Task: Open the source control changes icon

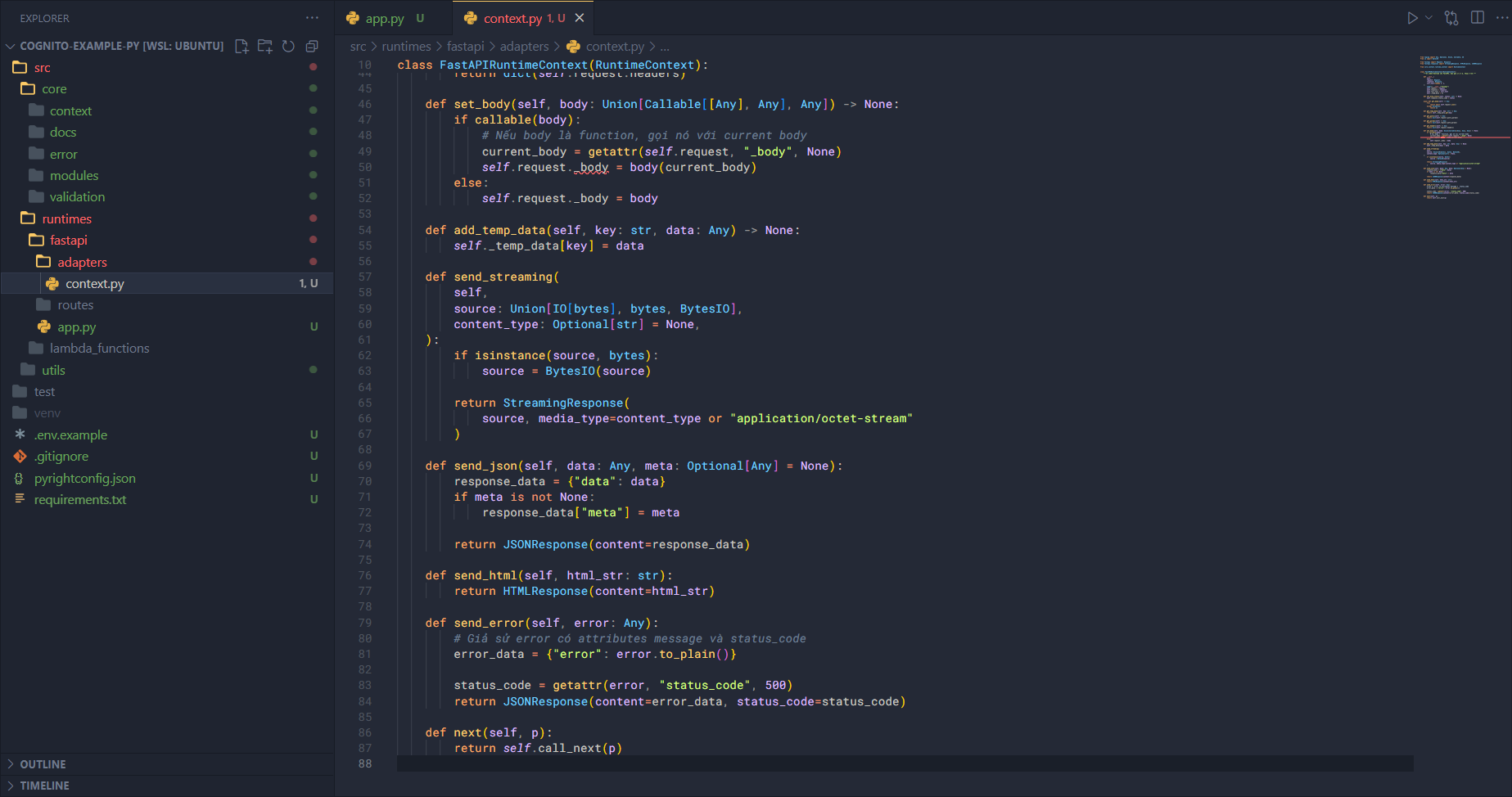Action: (1451, 18)
